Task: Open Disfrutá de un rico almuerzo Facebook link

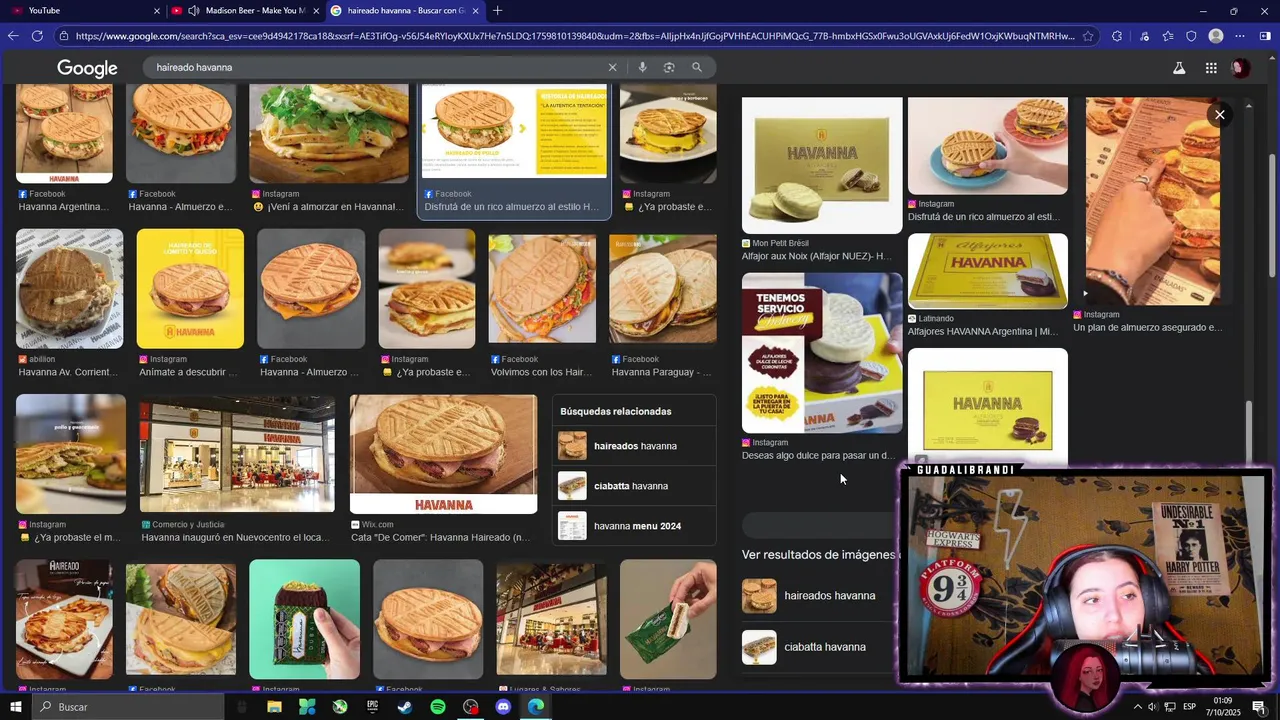Action: pos(512,207)
